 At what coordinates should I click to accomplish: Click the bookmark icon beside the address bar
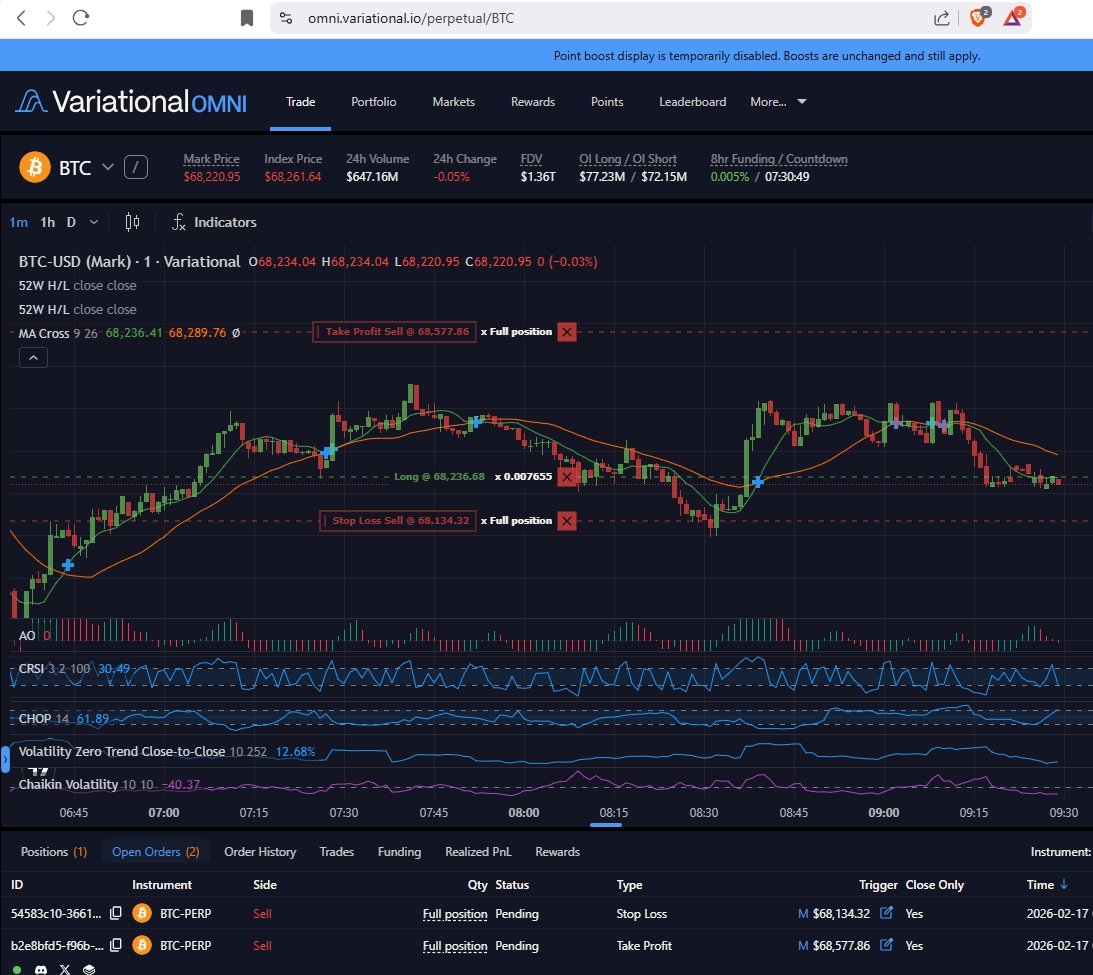point(247,18)
